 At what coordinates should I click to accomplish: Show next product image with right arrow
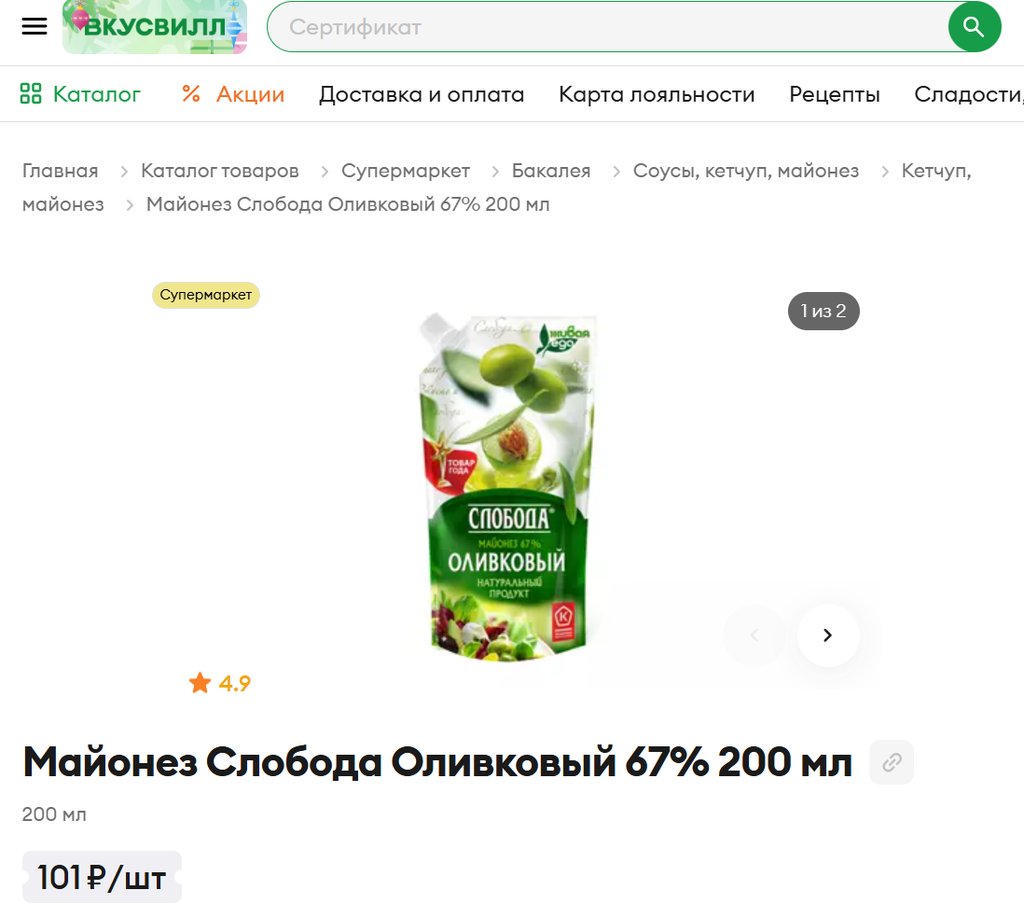pyautogui.click(x=828, y=635)
